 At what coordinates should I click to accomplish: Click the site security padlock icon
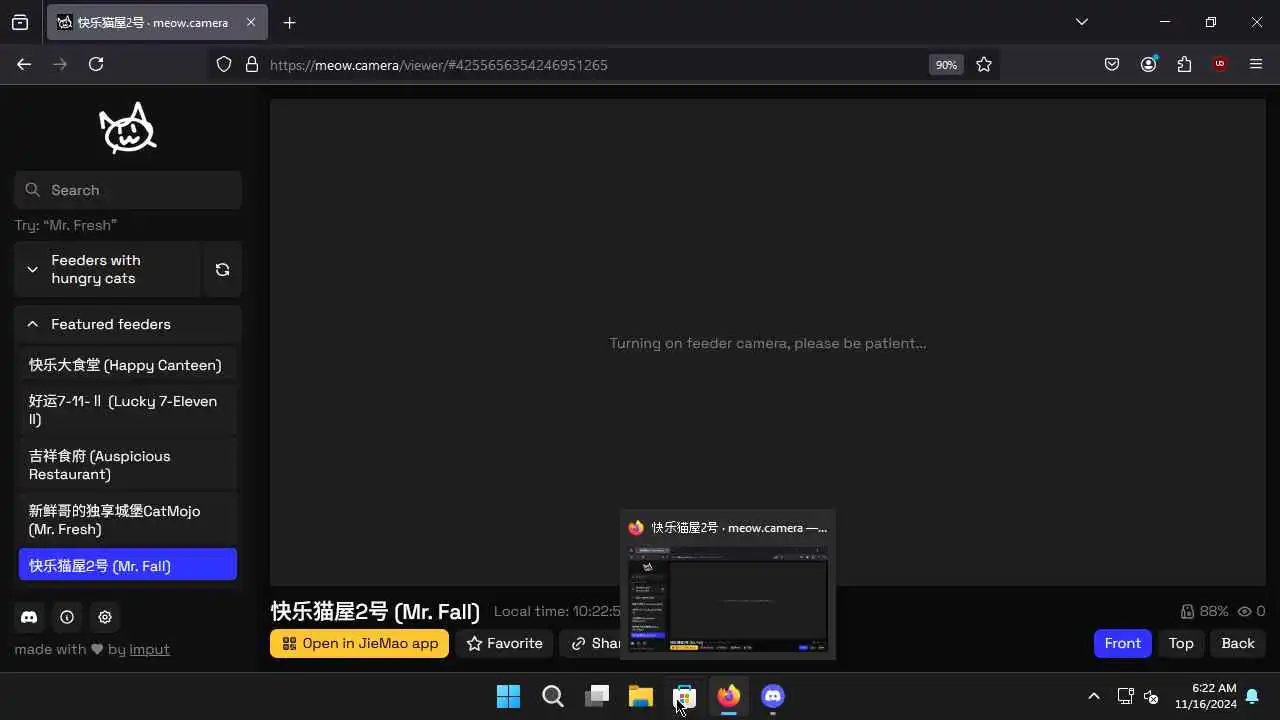click(251, 64)
